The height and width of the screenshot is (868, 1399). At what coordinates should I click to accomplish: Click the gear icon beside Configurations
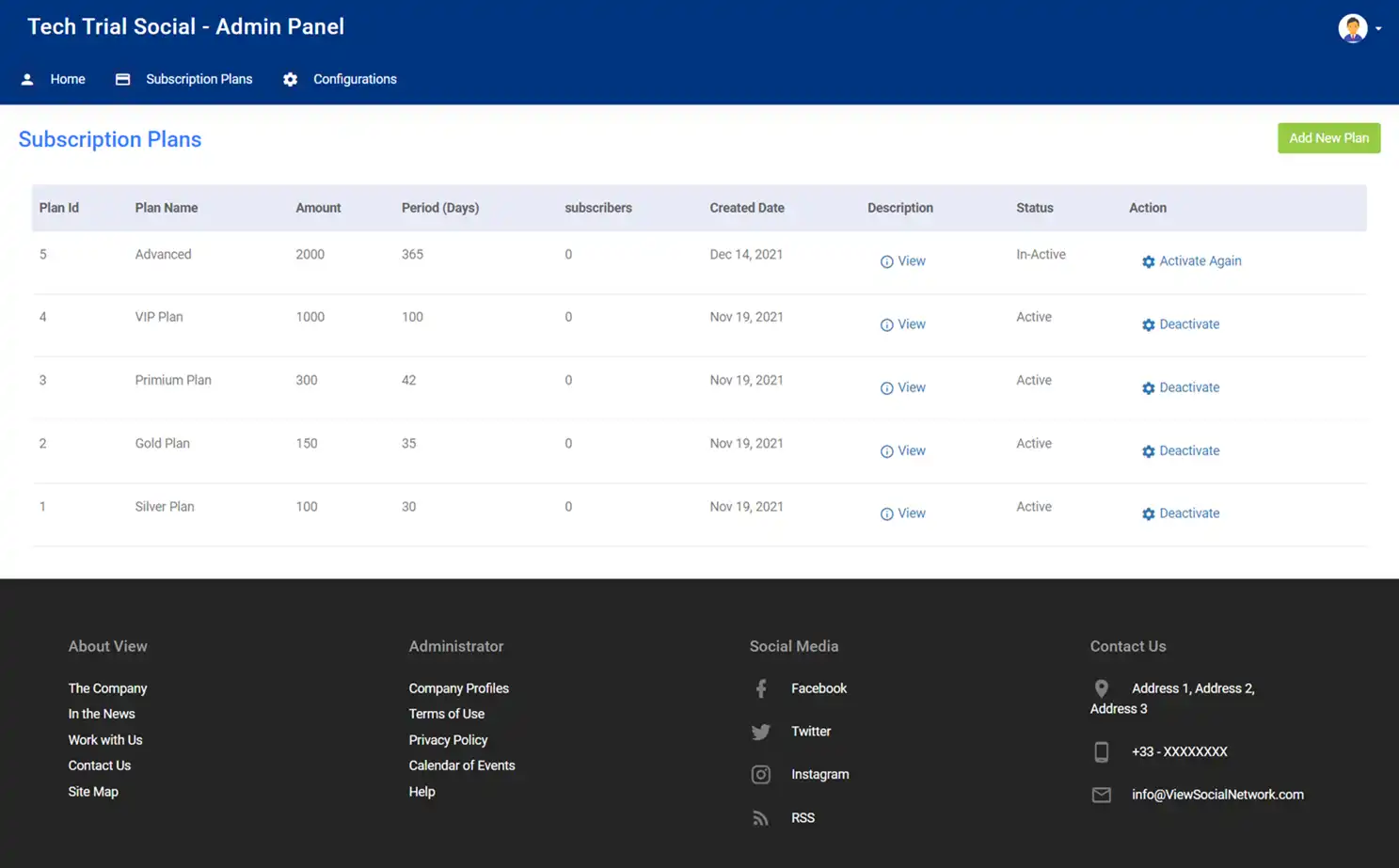pyautogui.click(x=290, y=79)
